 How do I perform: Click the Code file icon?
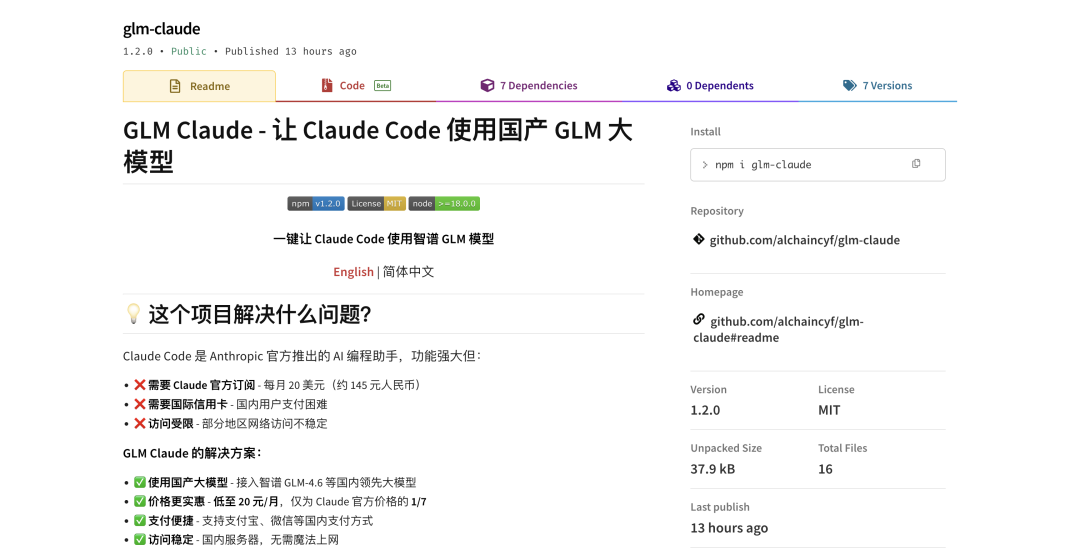coord(326,85)
